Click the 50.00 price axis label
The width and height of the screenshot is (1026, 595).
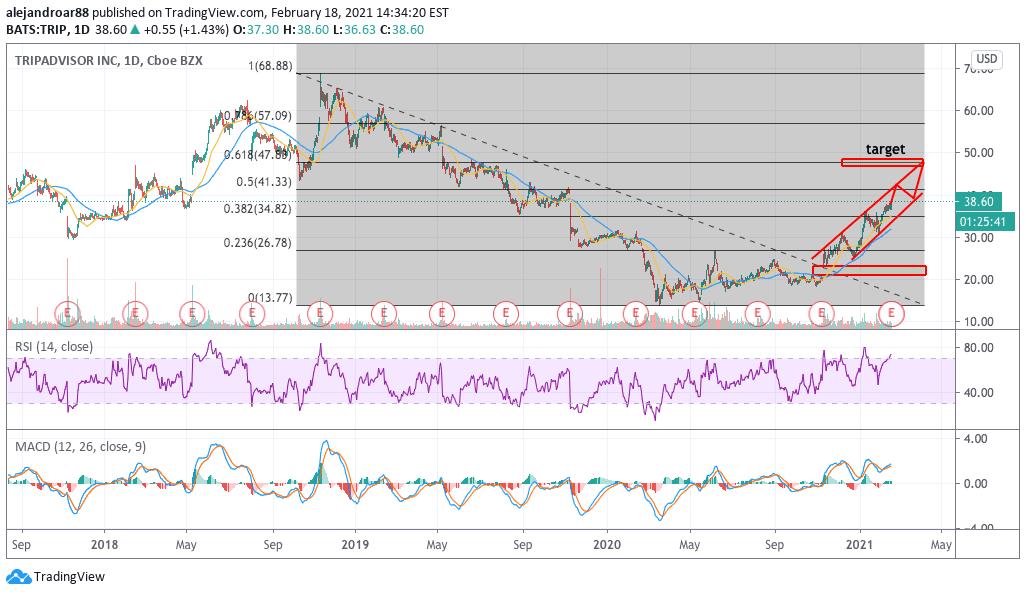(x=978, y=153)
